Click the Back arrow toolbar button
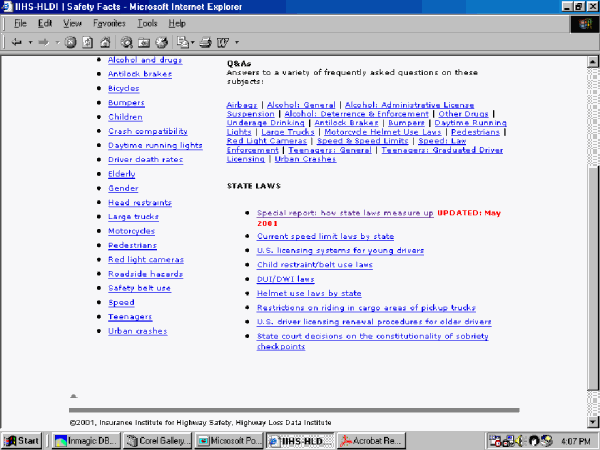The width and height of the screenshot is (600, 450). 17,42
